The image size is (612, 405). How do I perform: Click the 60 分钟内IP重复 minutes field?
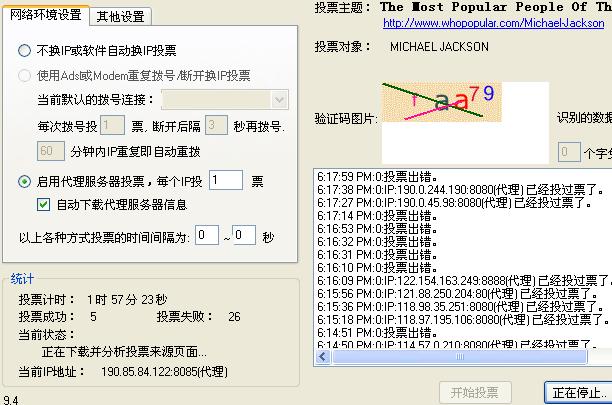[50, 152]
